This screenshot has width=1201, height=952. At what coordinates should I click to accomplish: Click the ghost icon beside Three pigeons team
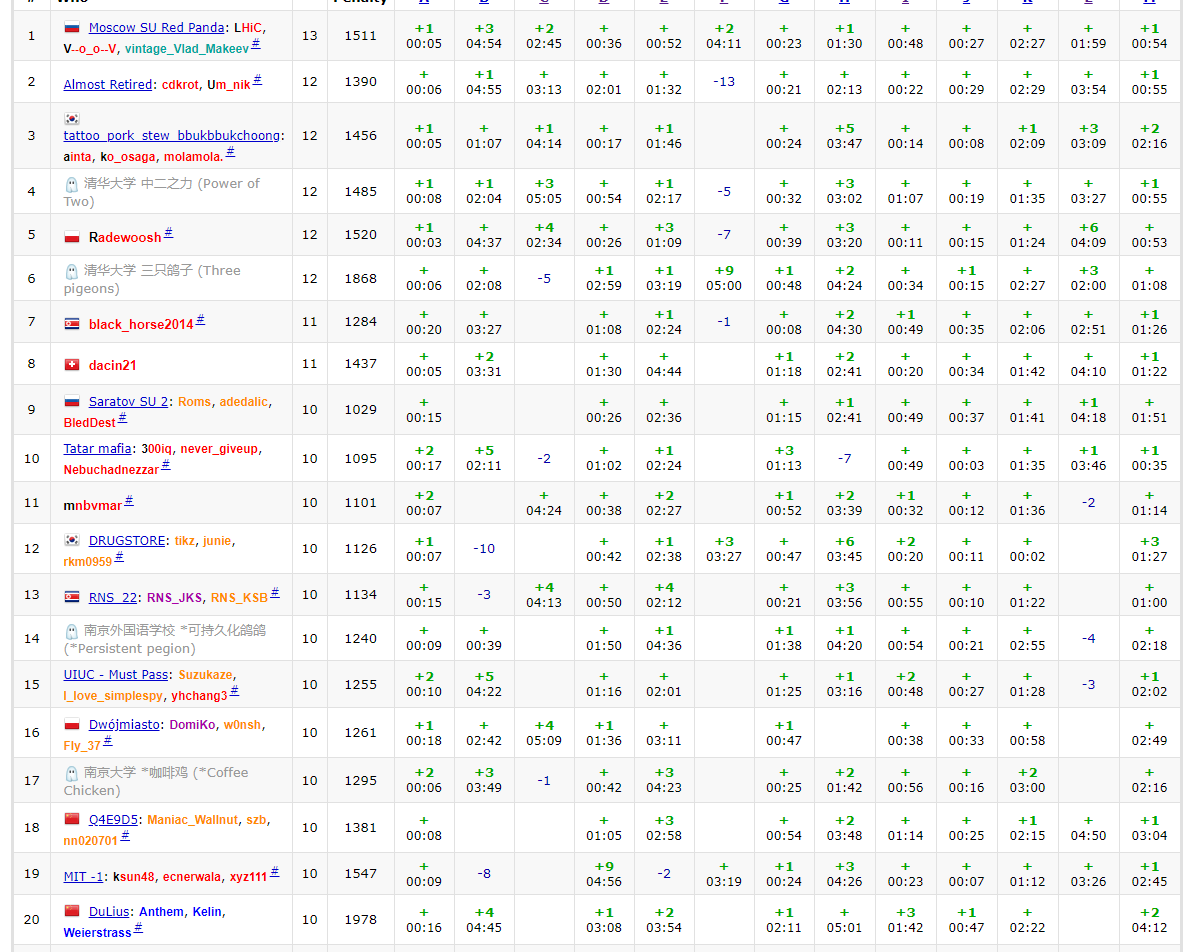(72, 271)
